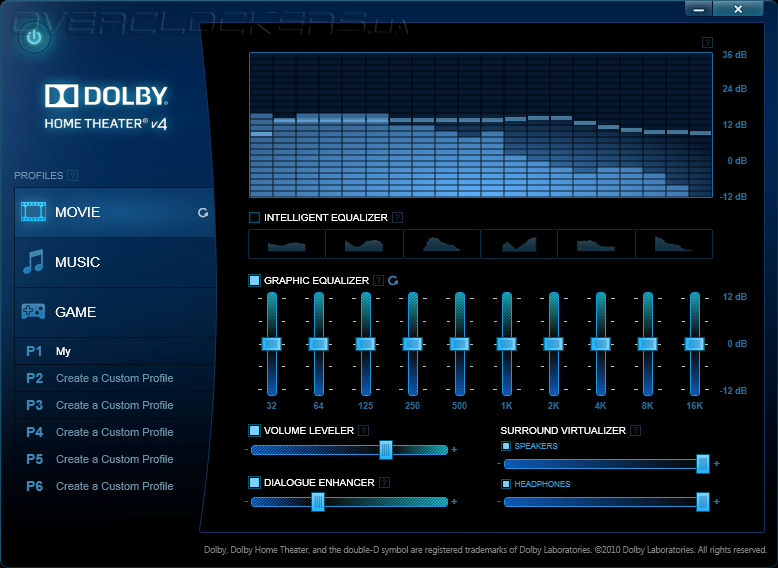Open help icon above spectrum visualizer
Image resolution: width=778 pixels, height=568 pixels.
[707, 43]
